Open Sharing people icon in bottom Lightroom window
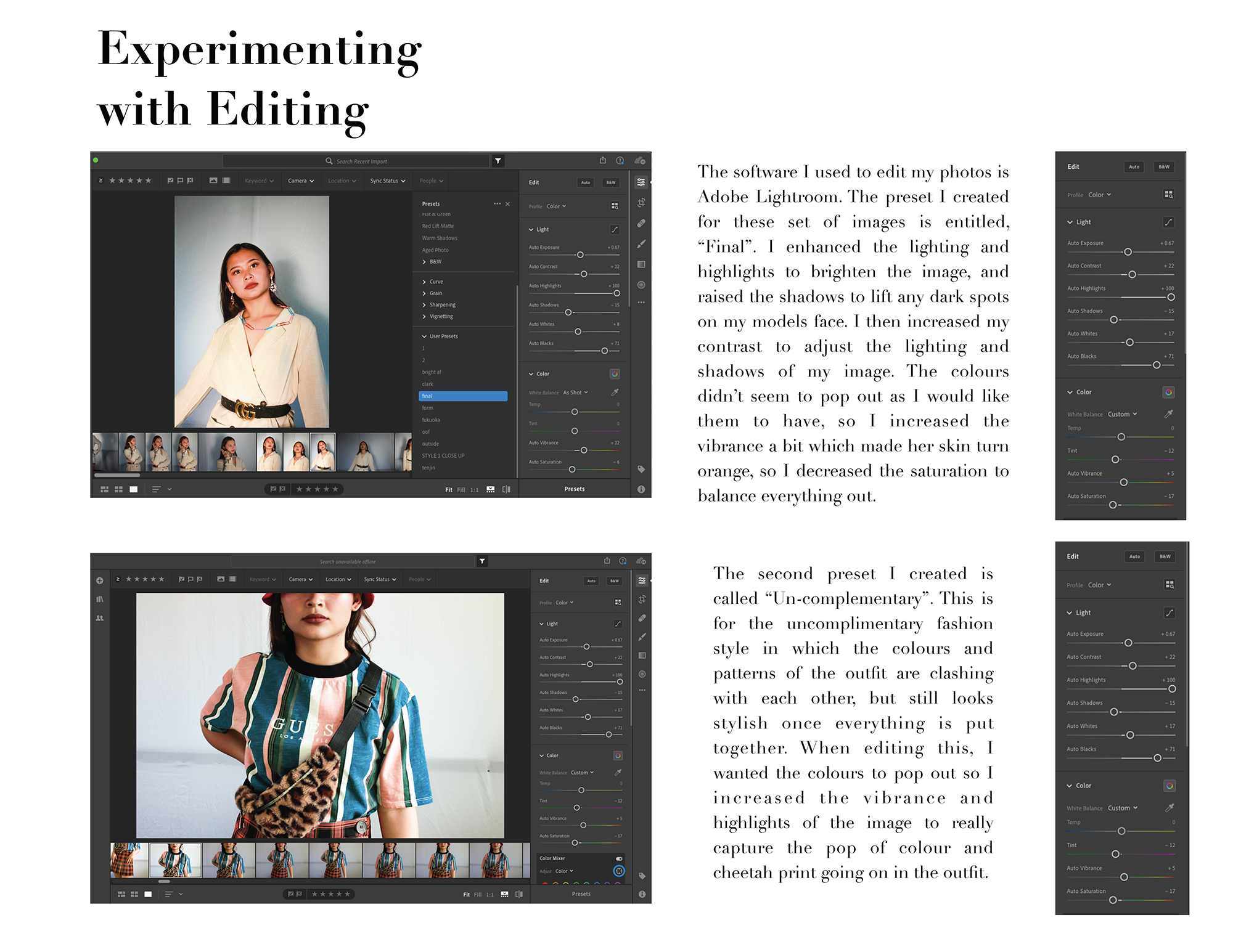1233x952 pixels. point(100,618)
